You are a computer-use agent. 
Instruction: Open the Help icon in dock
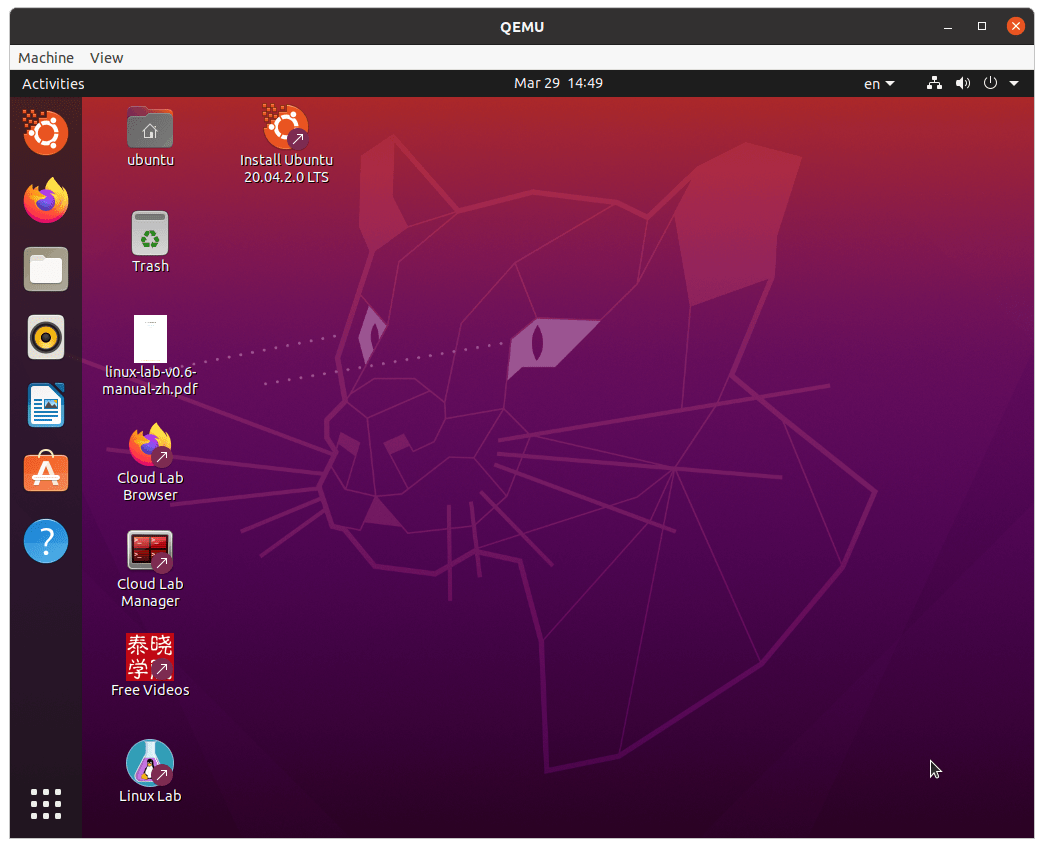(45, 540)
